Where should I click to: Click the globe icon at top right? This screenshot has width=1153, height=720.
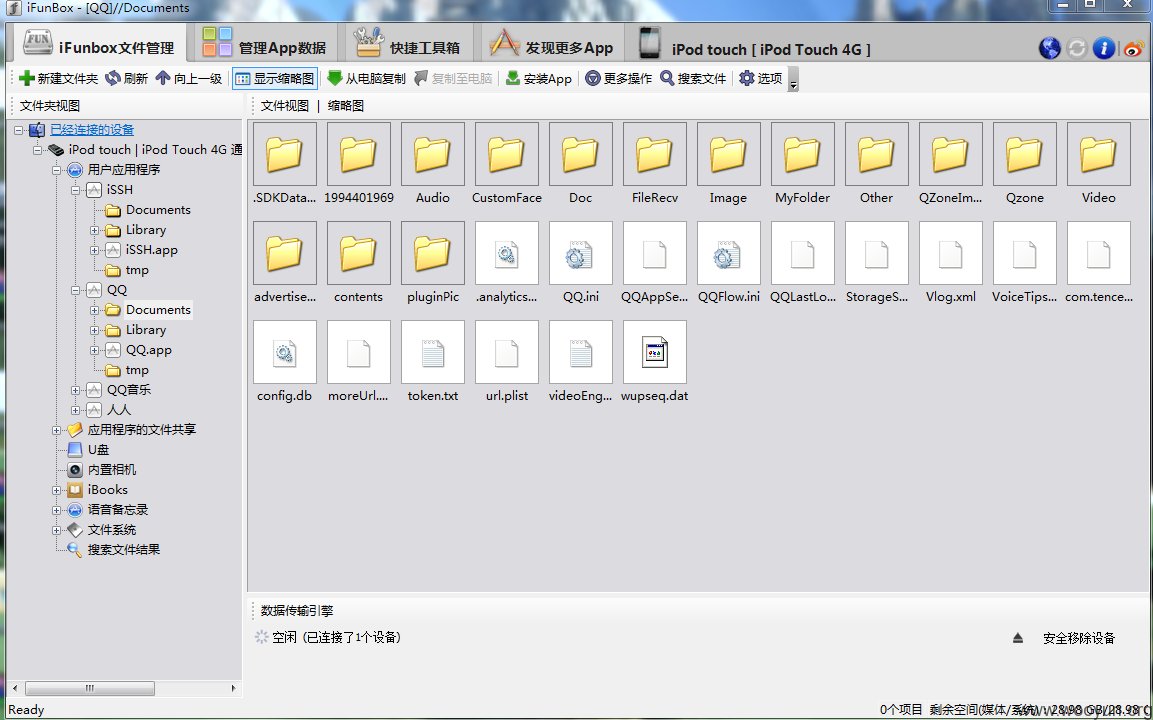point(1049,48)
